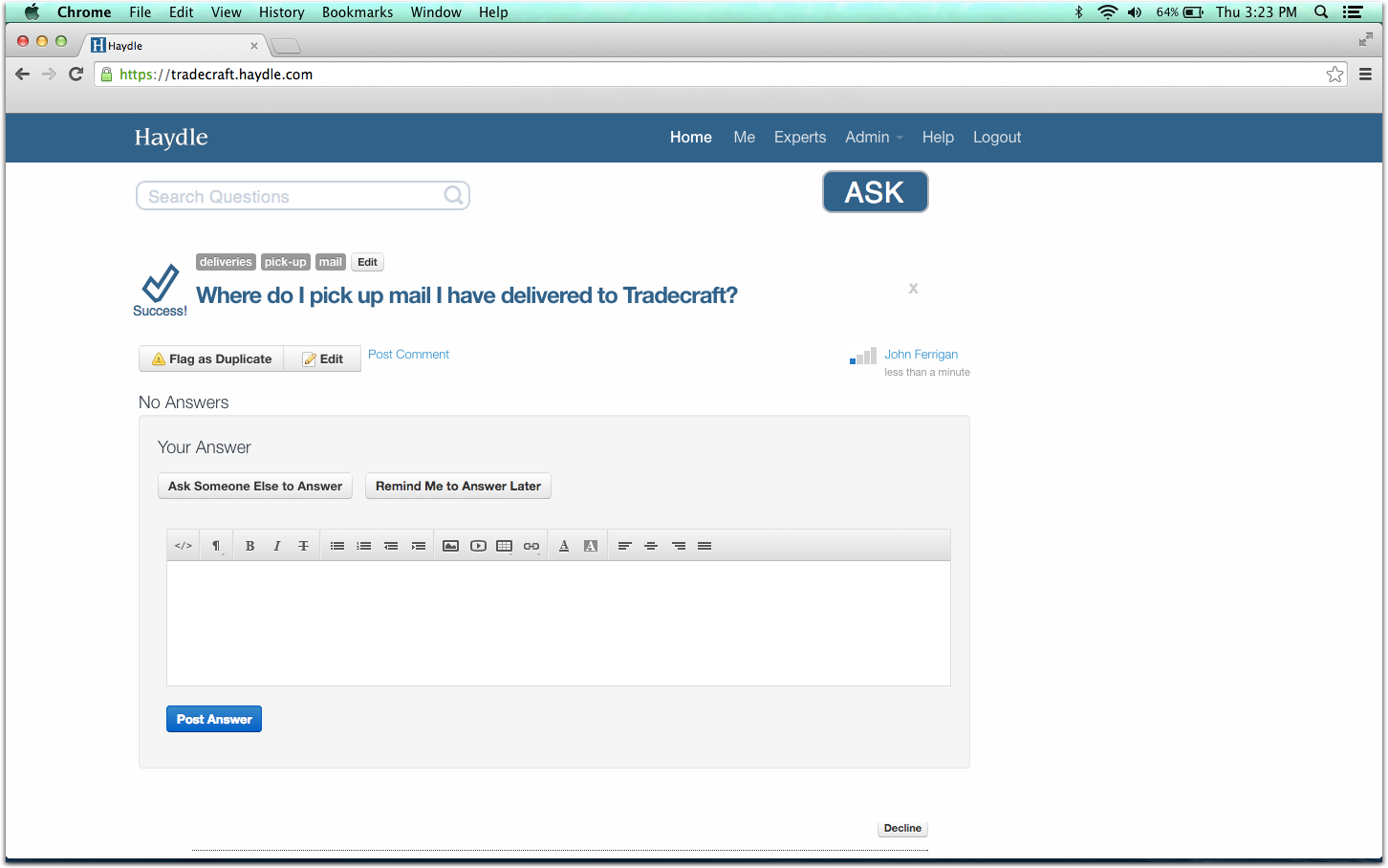Click Remind Me to Answer Later
The height and width of the screenshot is (868, 1388).
click(458, 486)
